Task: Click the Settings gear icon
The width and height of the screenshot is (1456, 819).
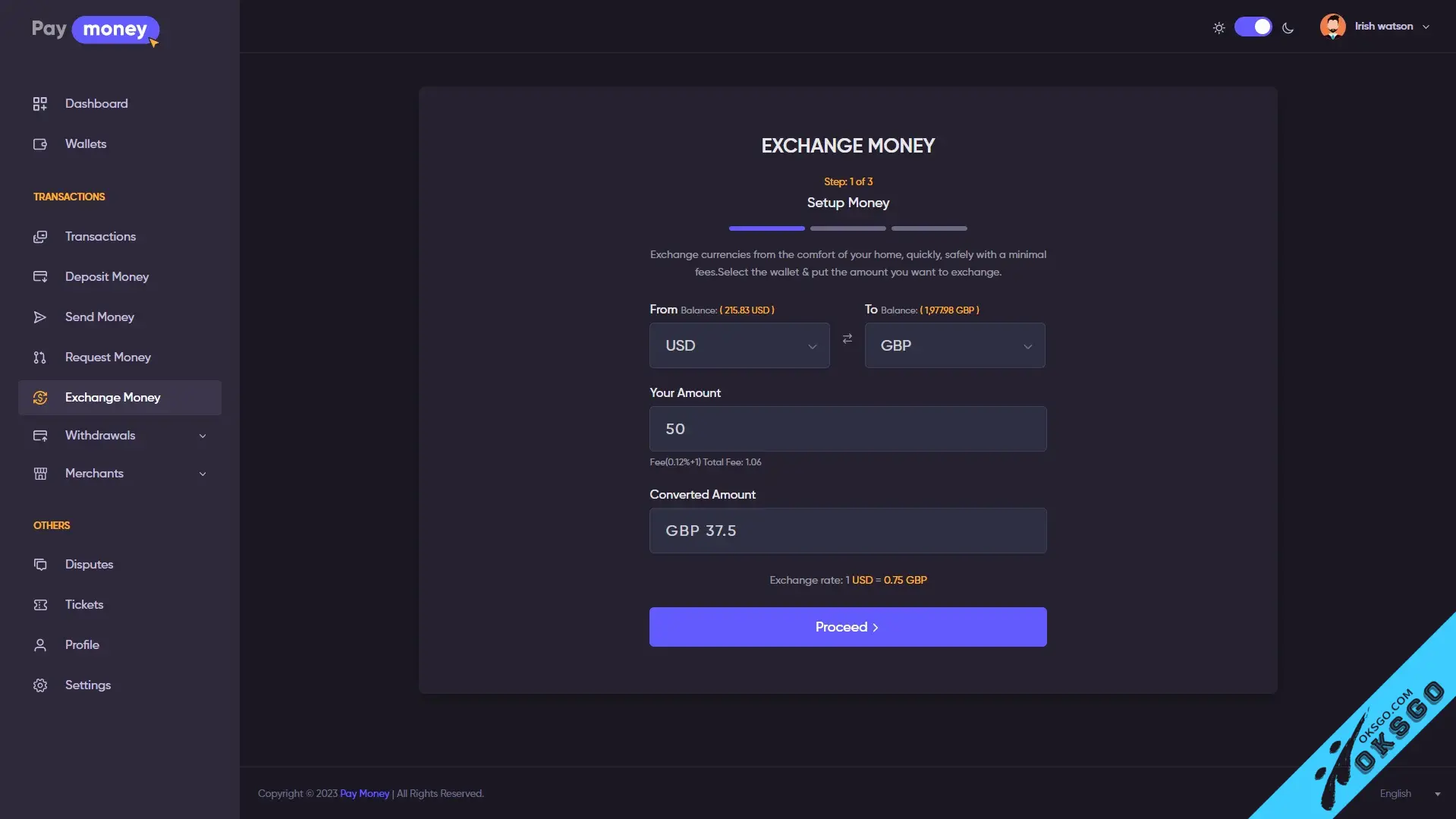Action: [40, 685]
